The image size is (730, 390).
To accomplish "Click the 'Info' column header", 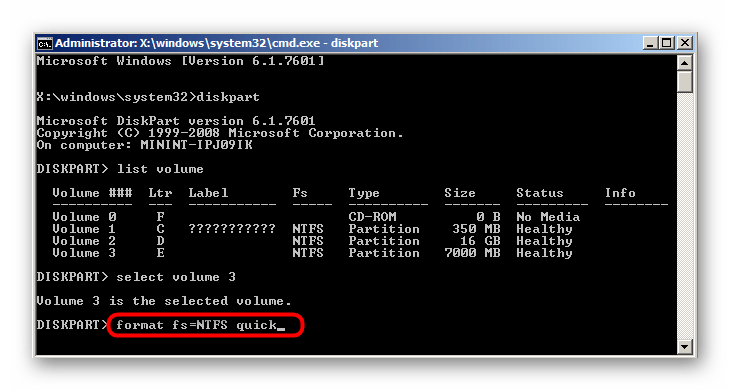I will (x=620, y=193).
